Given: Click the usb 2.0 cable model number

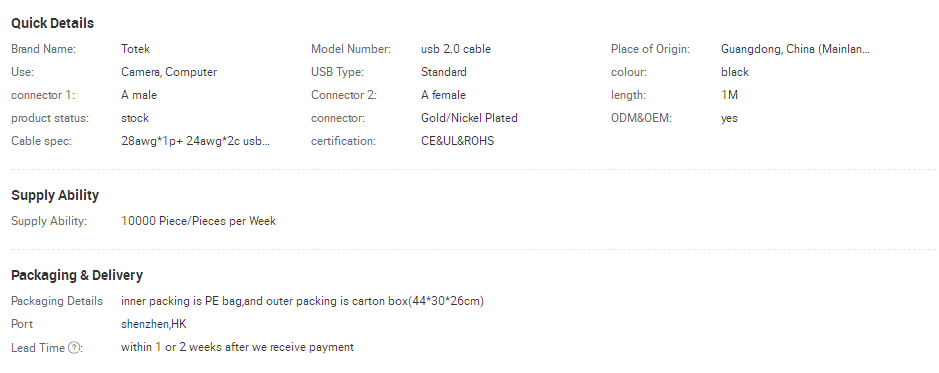Looking at the screenshot, I should [x=456, y=49].
